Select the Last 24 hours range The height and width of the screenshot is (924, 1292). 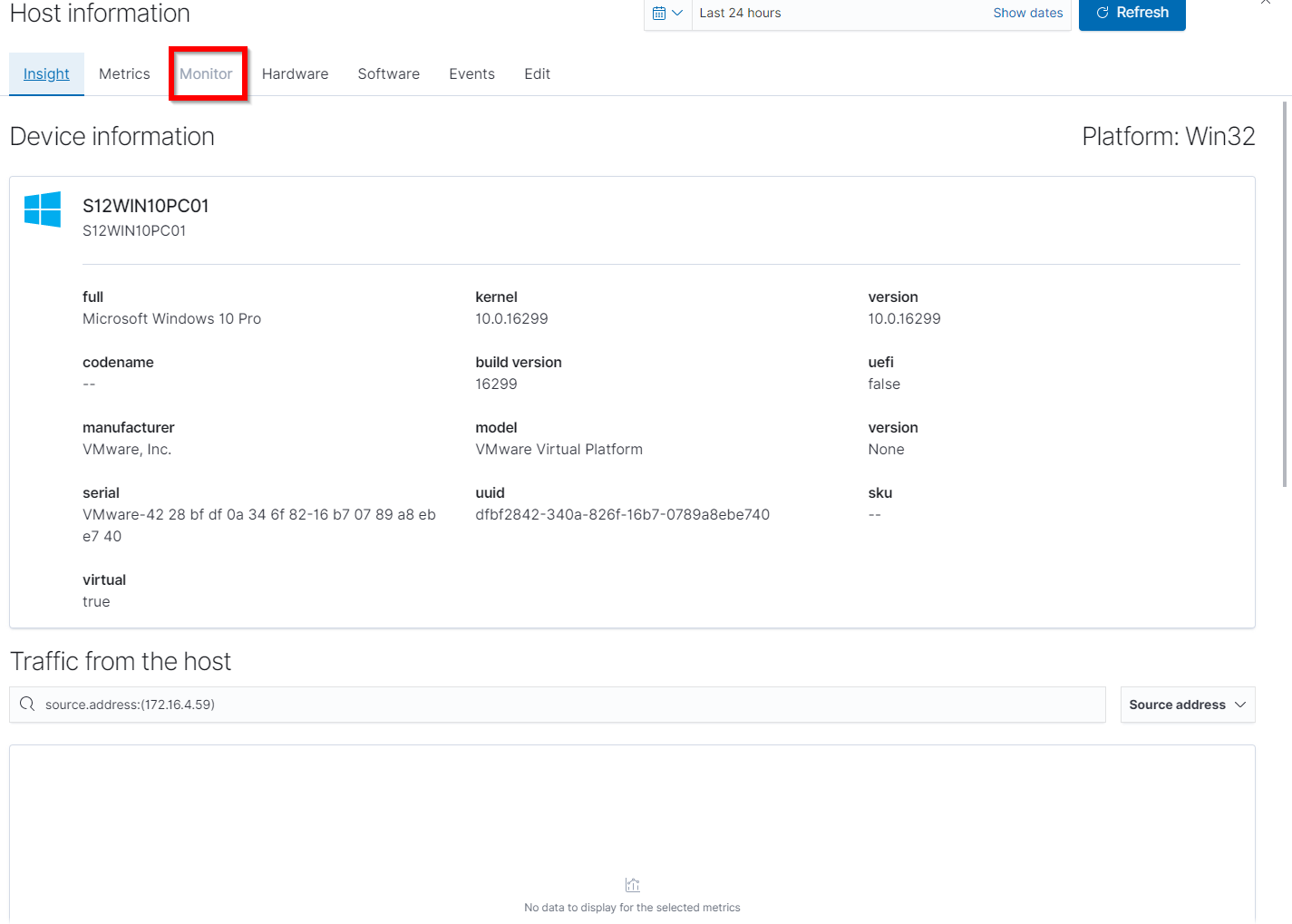pyautogui.click(x=740, y=13)
